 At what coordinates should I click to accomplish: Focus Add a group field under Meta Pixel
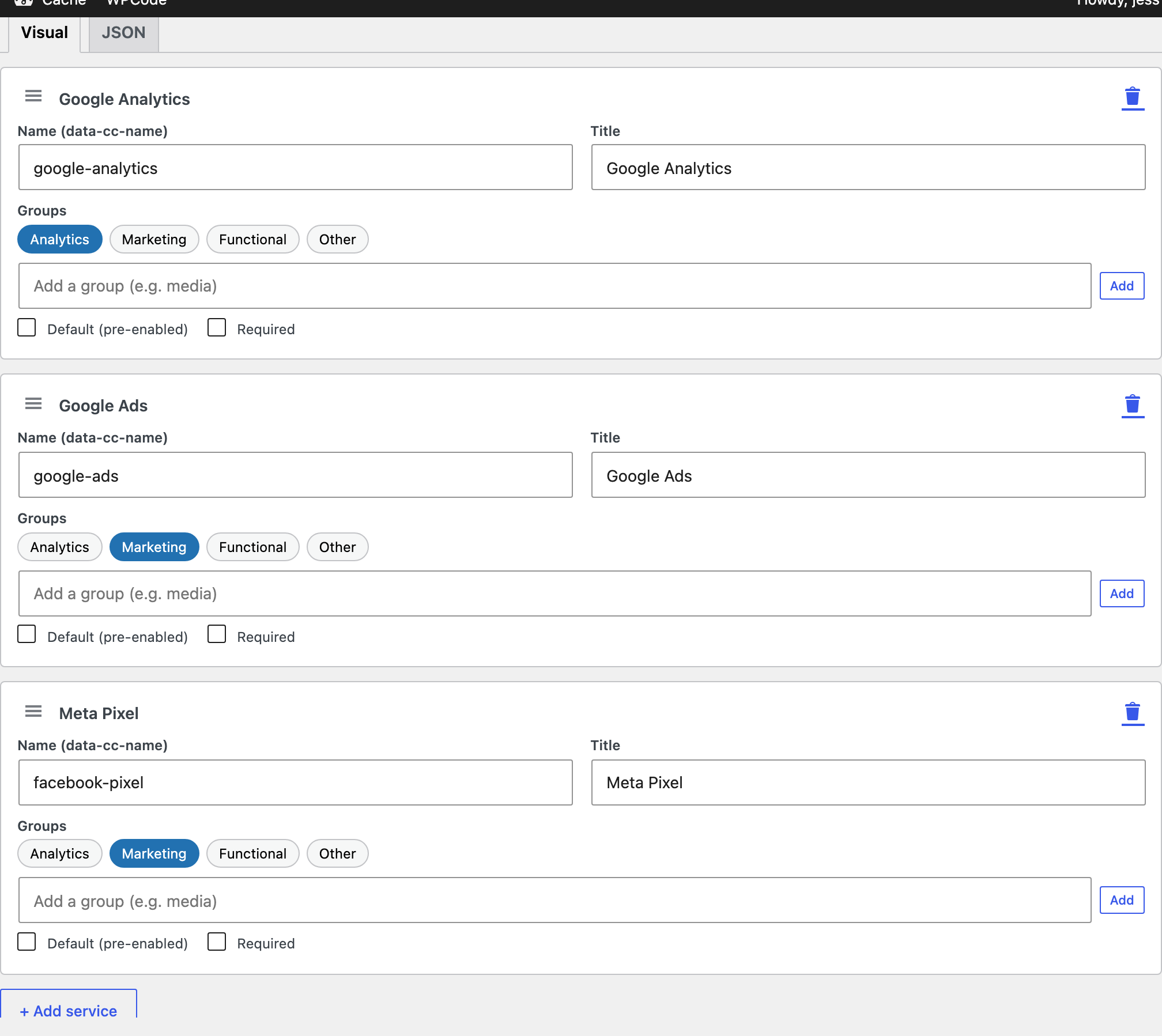[554, 901]
